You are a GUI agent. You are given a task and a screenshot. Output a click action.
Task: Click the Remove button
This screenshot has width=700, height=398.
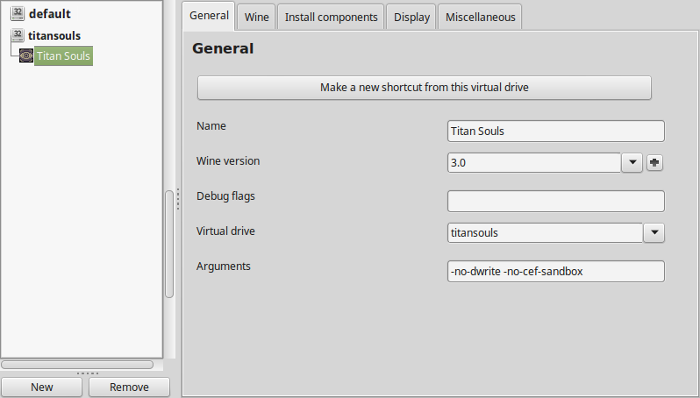(x=129, y=387)
